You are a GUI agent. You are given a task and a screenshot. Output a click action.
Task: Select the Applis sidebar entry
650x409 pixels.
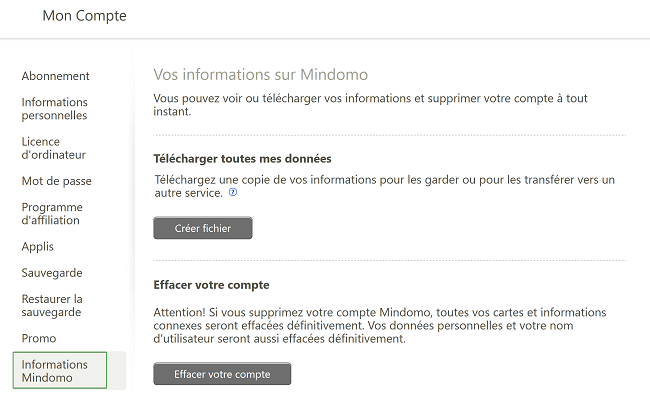point(38,247)
